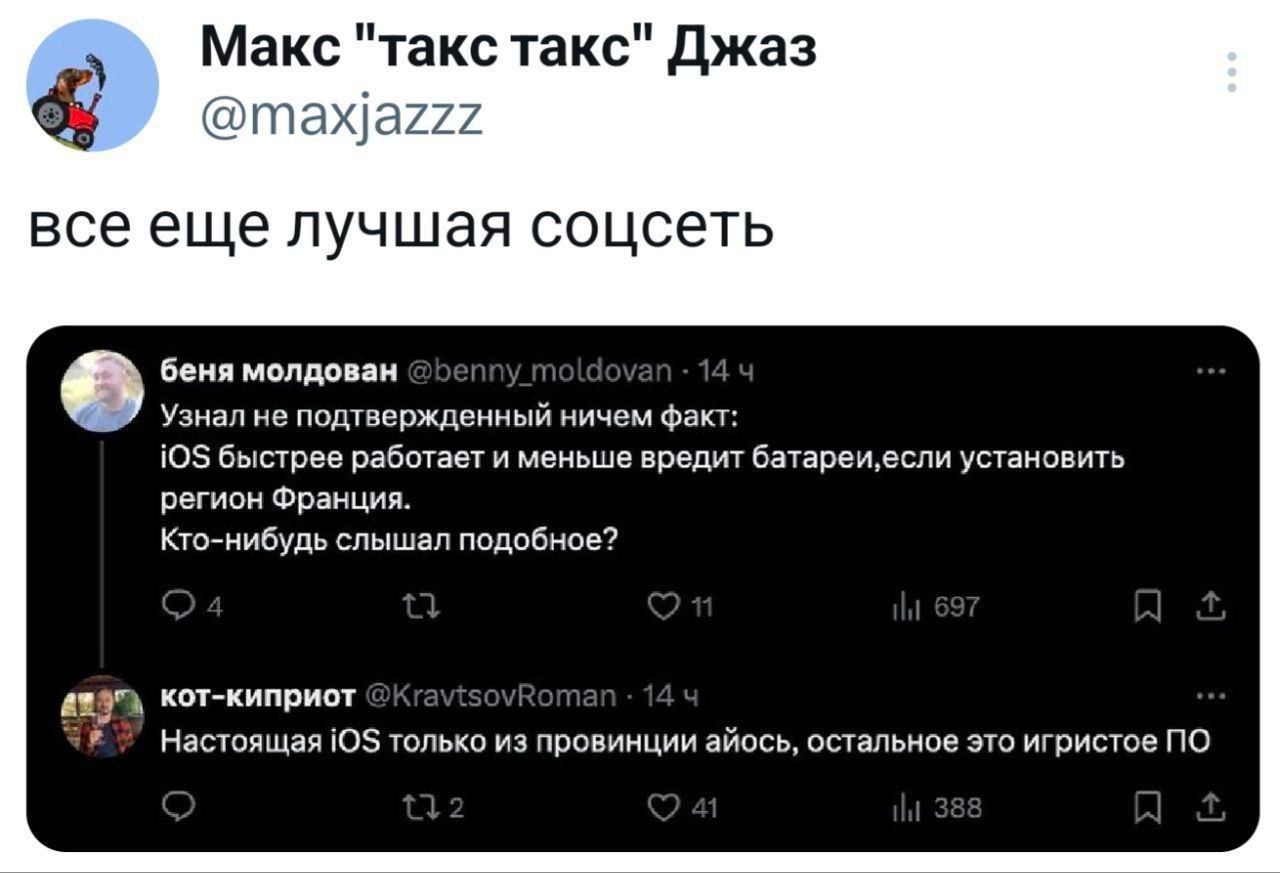This screenshot has height=873, width=1280.
Task: Open the tweet's three-dot options menu
Action: tap(1231, 72)
